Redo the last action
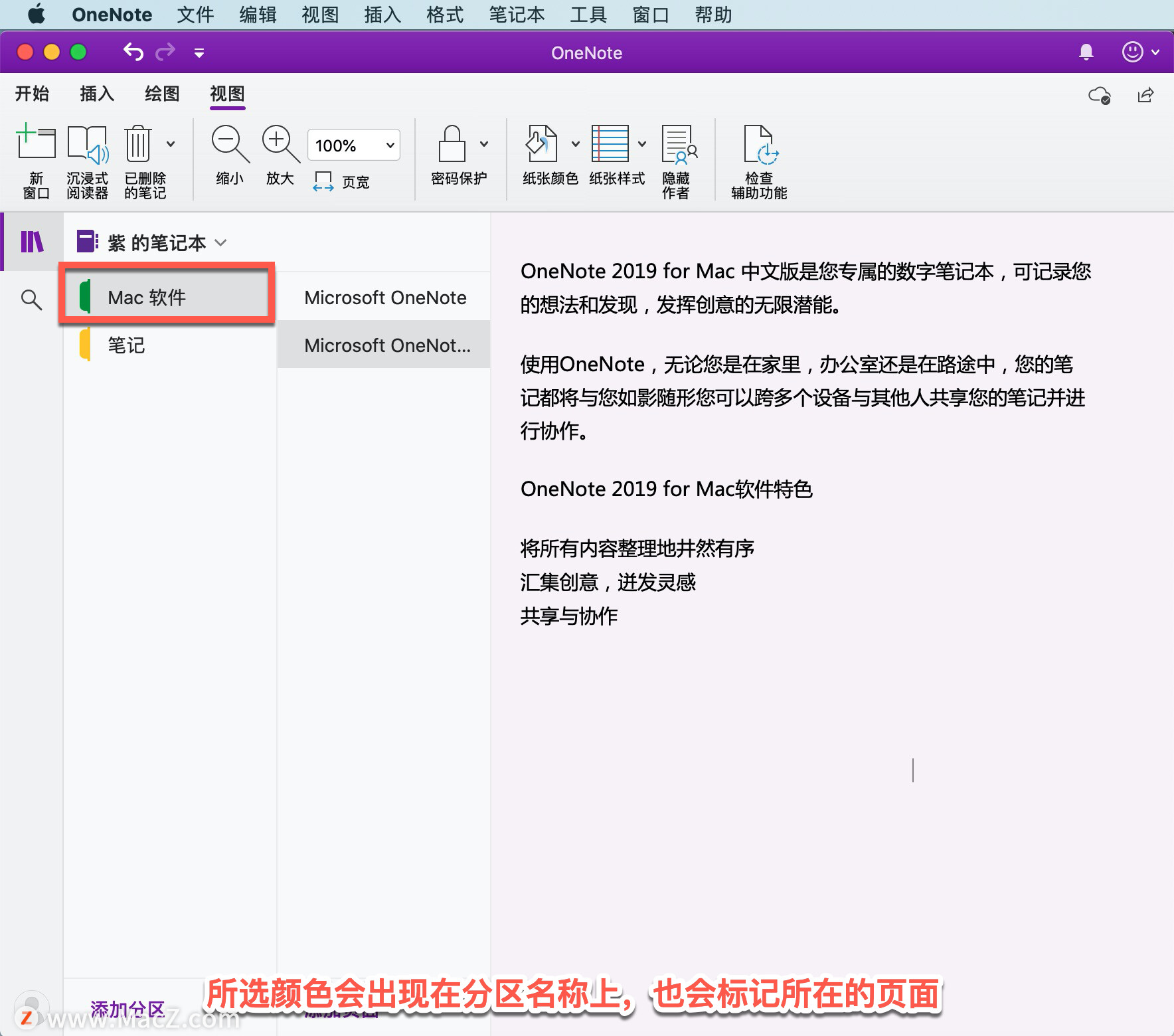The width and height of the screenshot is (1174, 1036). pyautogui.click(x=165, y=52)
